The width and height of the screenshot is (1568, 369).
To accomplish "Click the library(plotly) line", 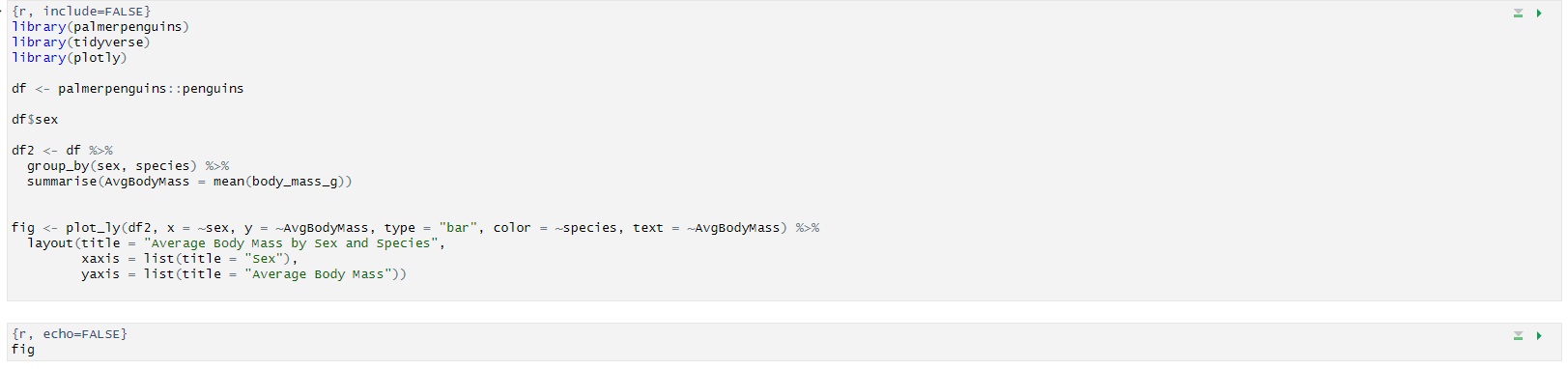I will [x=70, y=58].
